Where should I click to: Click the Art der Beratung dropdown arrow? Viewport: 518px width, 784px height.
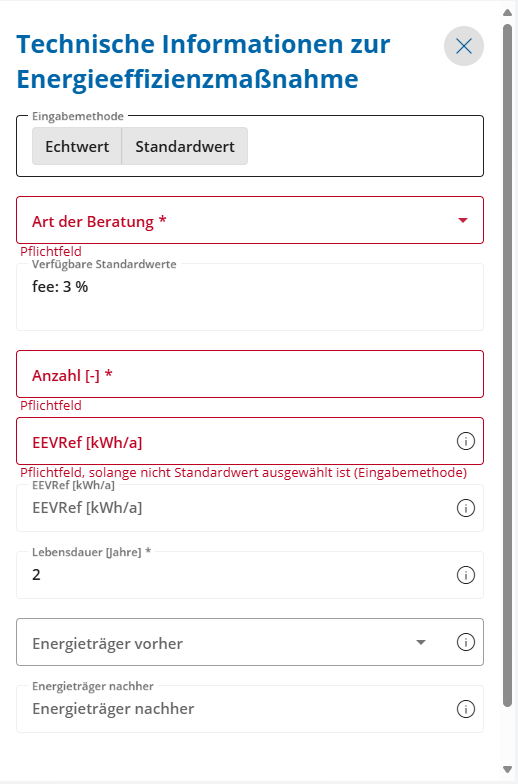[462, 220]
